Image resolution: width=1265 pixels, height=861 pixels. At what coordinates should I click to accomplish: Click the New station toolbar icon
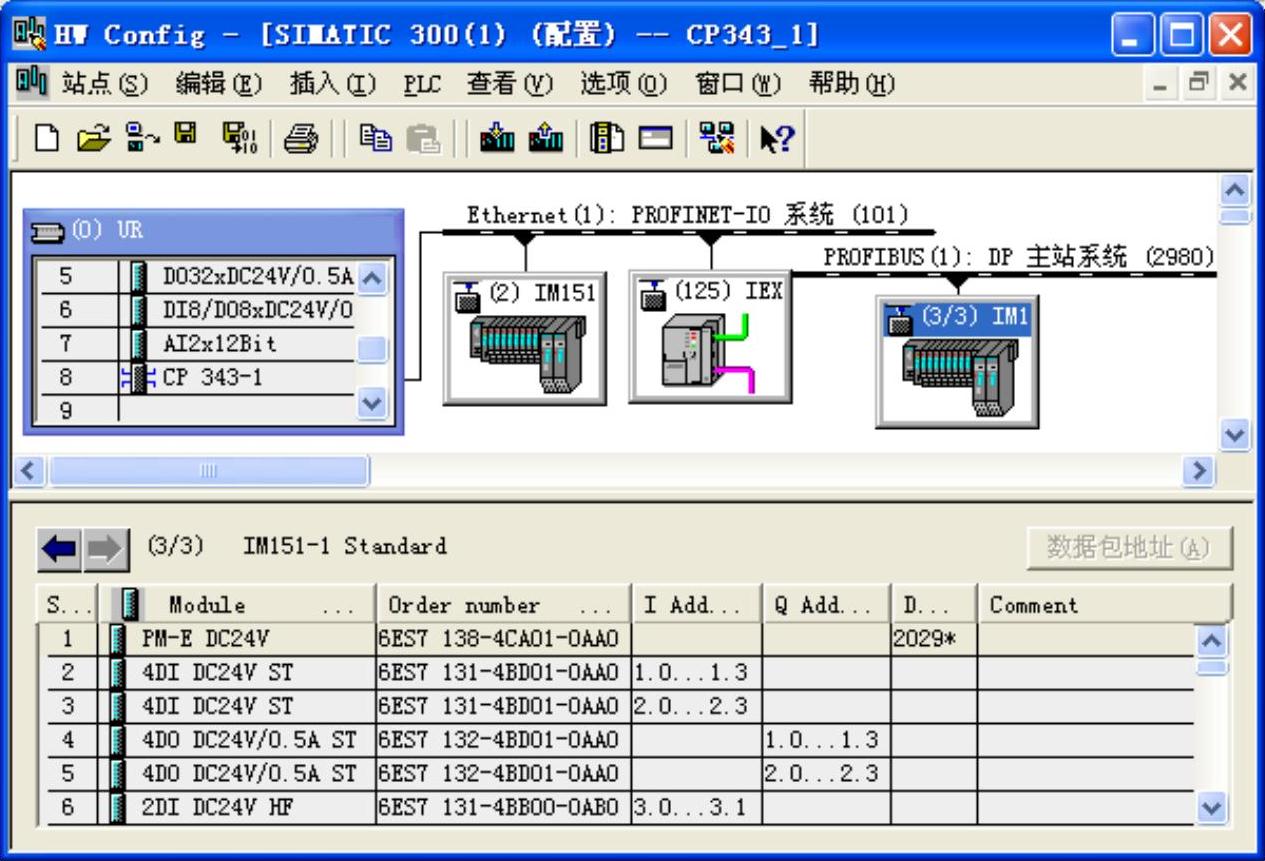pos(46,139)
